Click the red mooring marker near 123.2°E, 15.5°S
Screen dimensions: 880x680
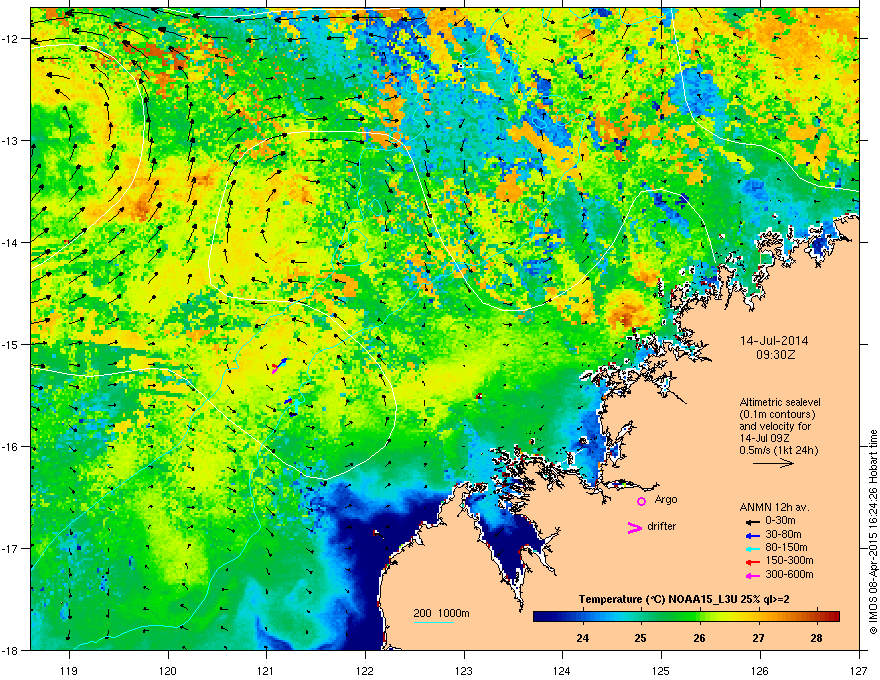[479, 396]
